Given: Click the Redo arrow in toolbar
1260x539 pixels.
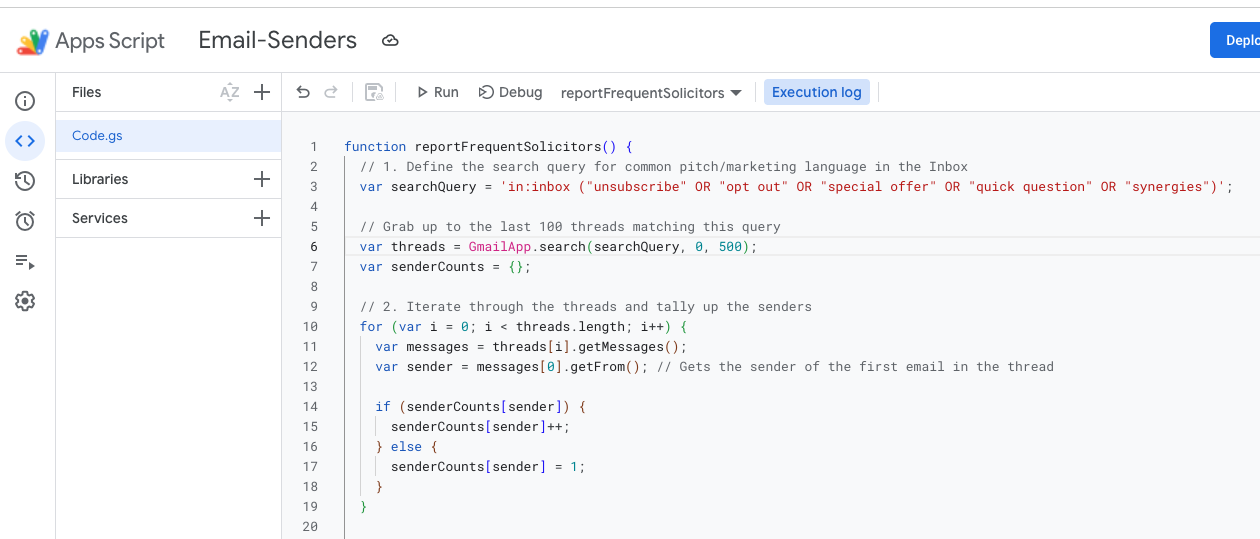Looking at the screenshot, I should click(x=331, y=92).
